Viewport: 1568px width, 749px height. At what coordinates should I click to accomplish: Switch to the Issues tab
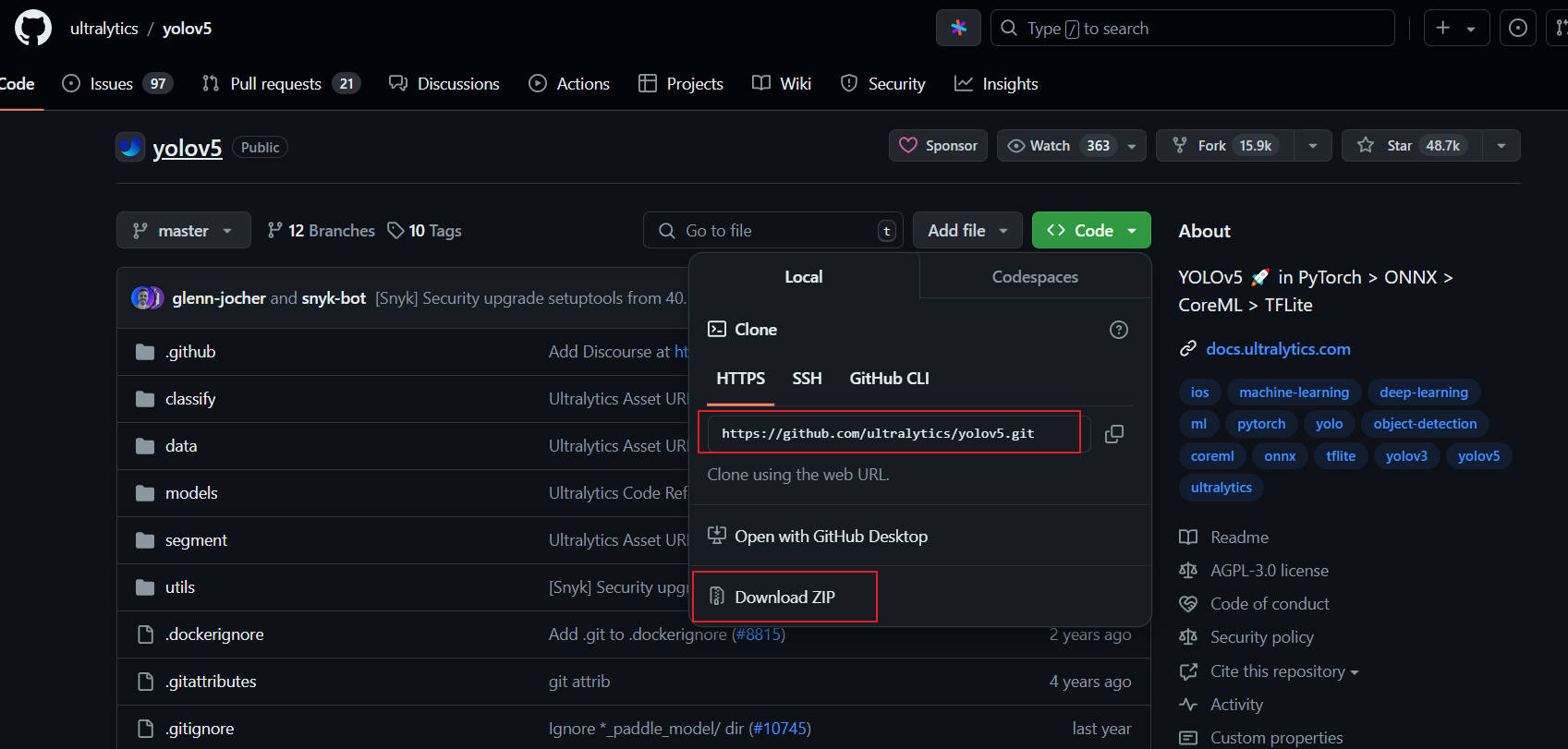117,83
